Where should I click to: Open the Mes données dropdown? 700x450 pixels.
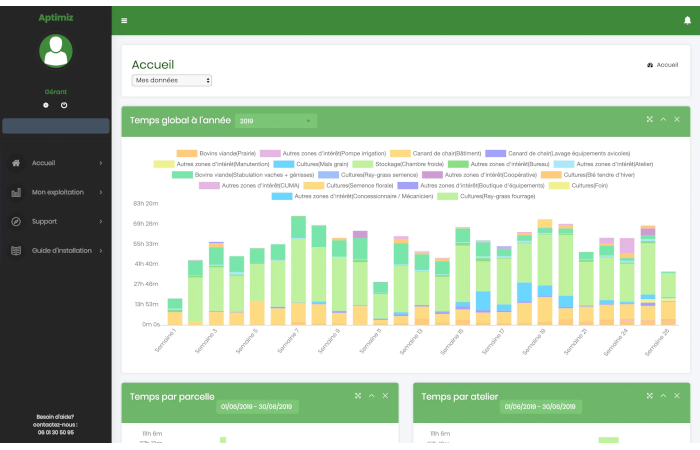171,80
